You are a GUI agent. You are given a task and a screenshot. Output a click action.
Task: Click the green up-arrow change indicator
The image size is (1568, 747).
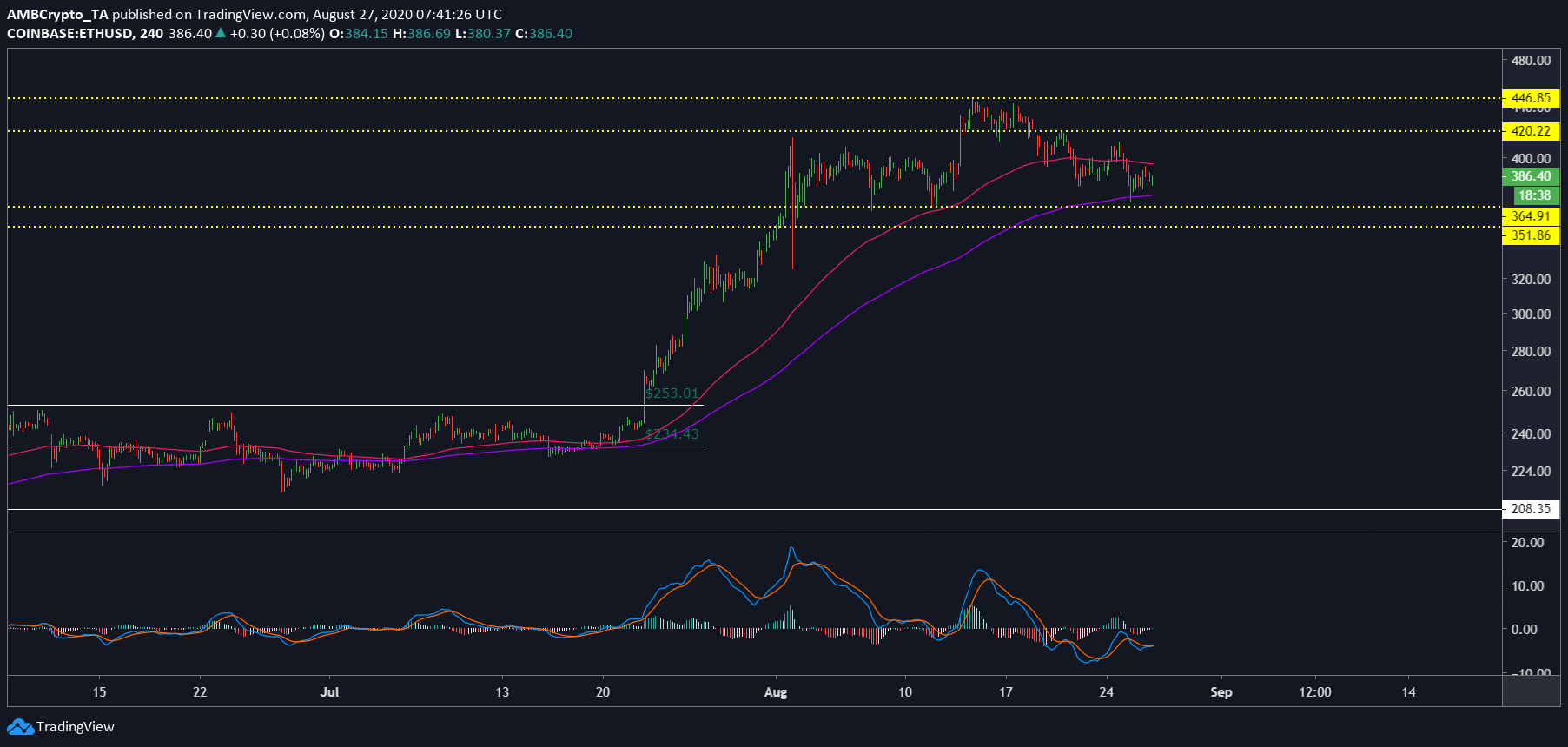221,33
